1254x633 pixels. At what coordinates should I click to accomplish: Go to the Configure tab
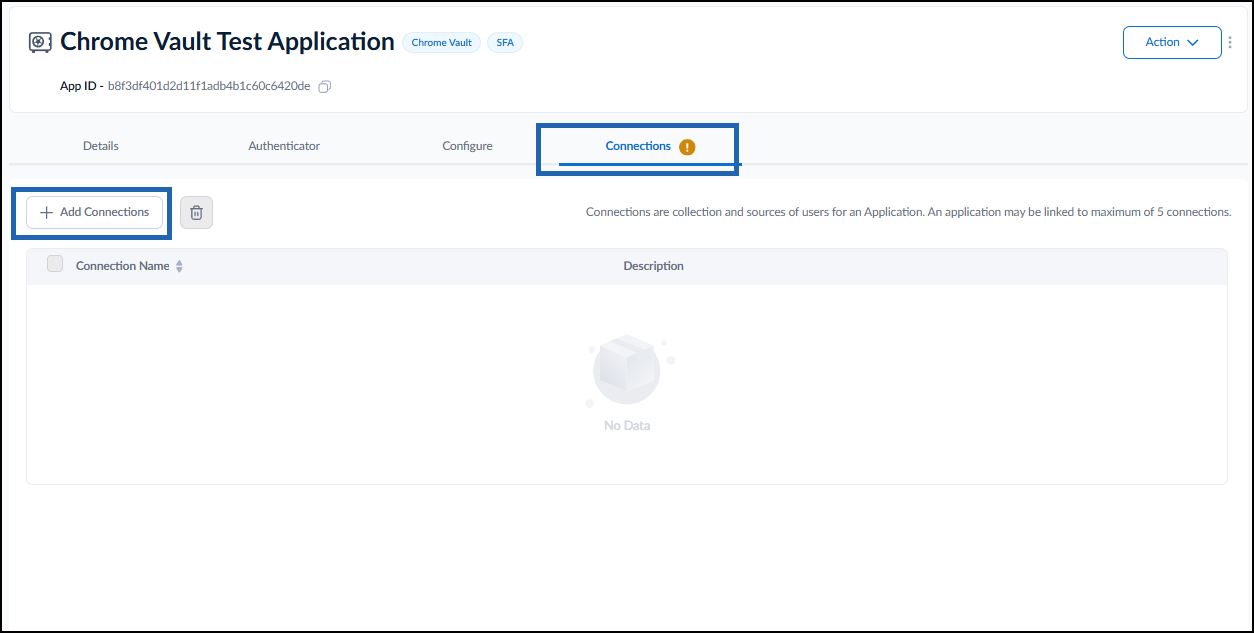467,146
